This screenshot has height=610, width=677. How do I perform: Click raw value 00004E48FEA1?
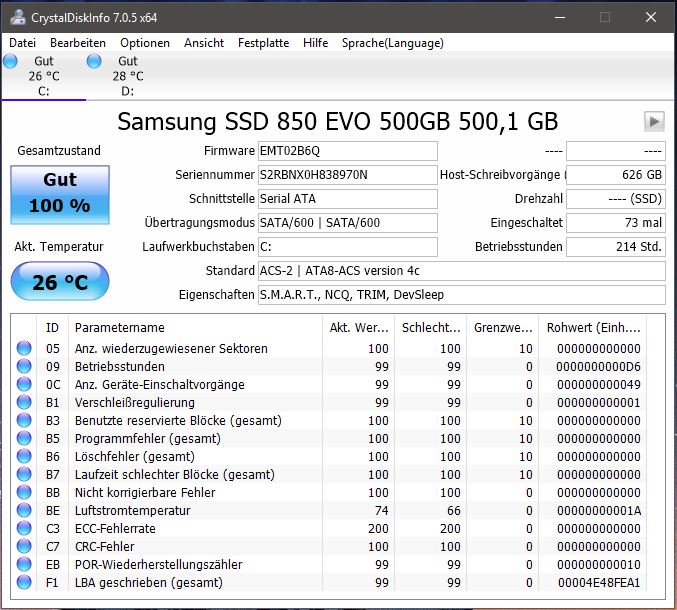[x=599, y=583]
